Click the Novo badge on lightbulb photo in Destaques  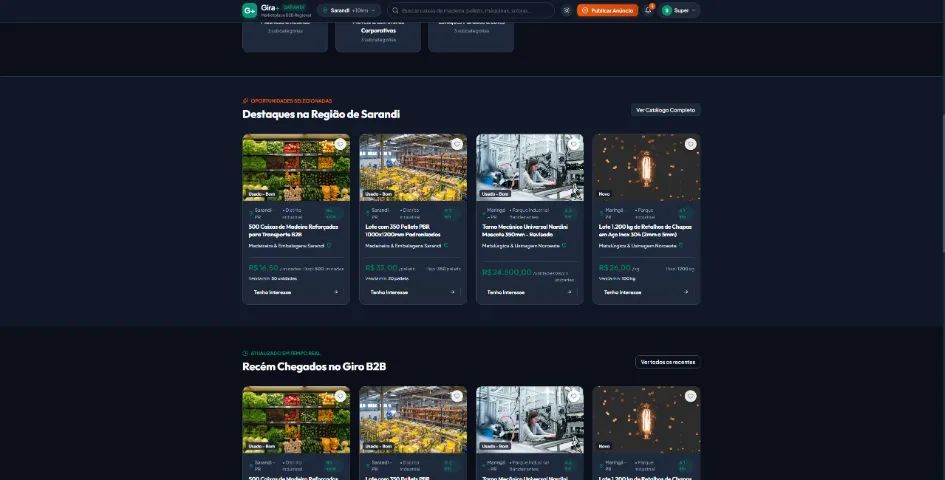604,194
